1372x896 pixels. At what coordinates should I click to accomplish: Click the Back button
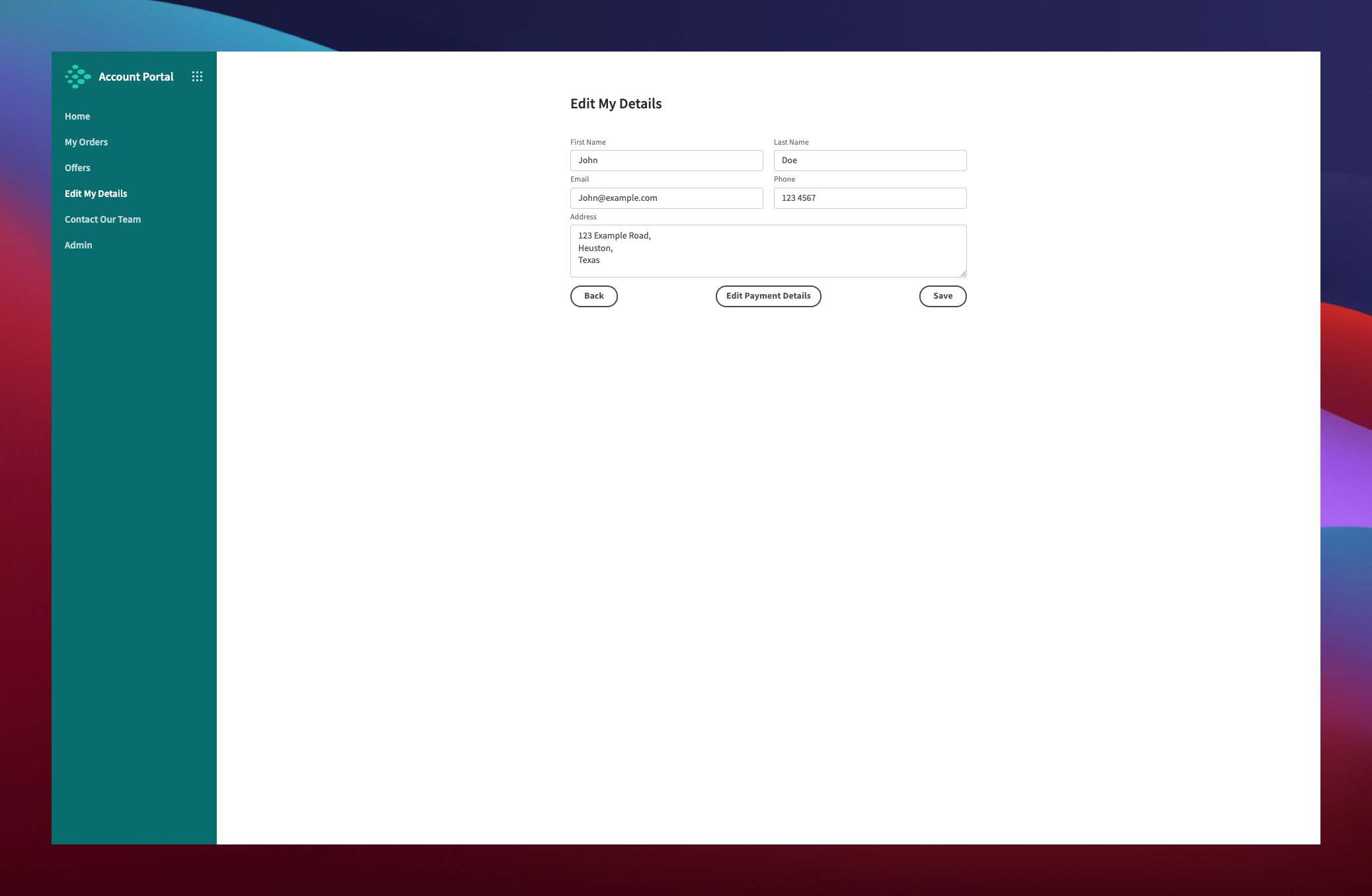coord(593,296)
